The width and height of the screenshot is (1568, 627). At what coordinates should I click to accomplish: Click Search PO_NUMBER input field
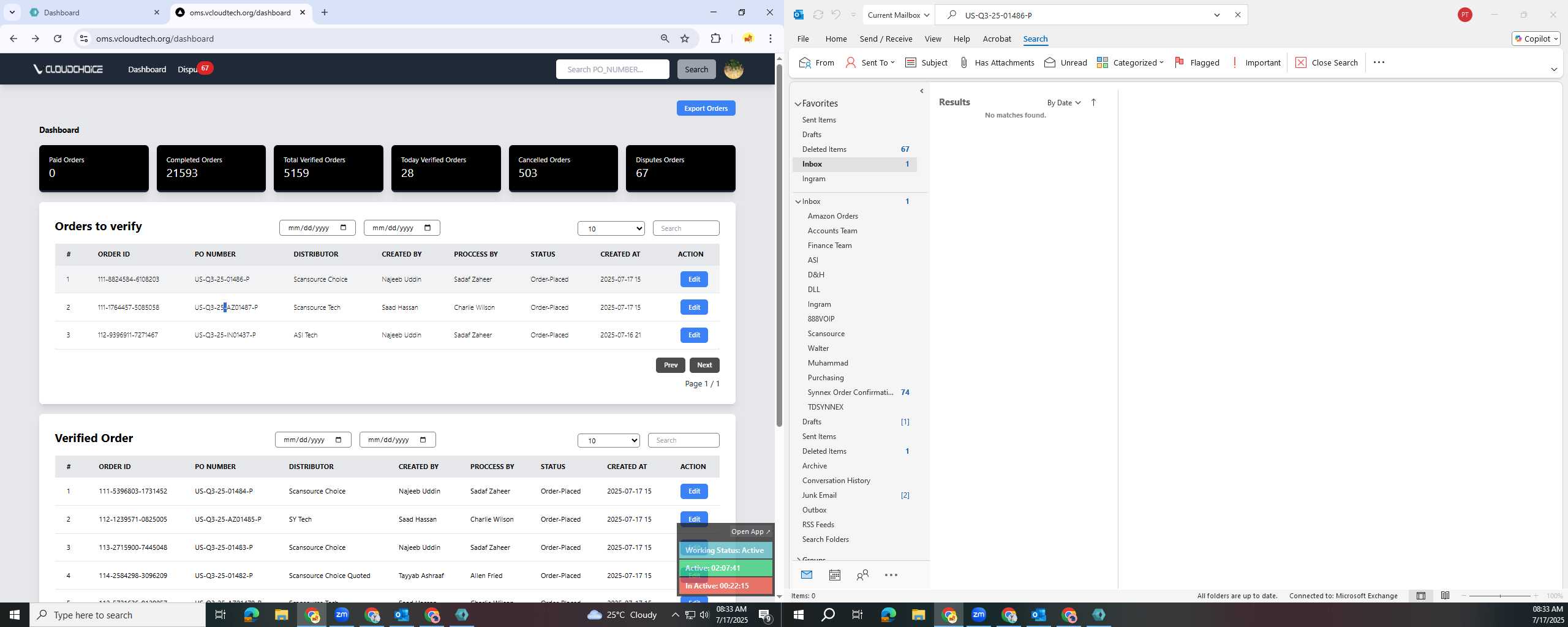click(612, 69)
